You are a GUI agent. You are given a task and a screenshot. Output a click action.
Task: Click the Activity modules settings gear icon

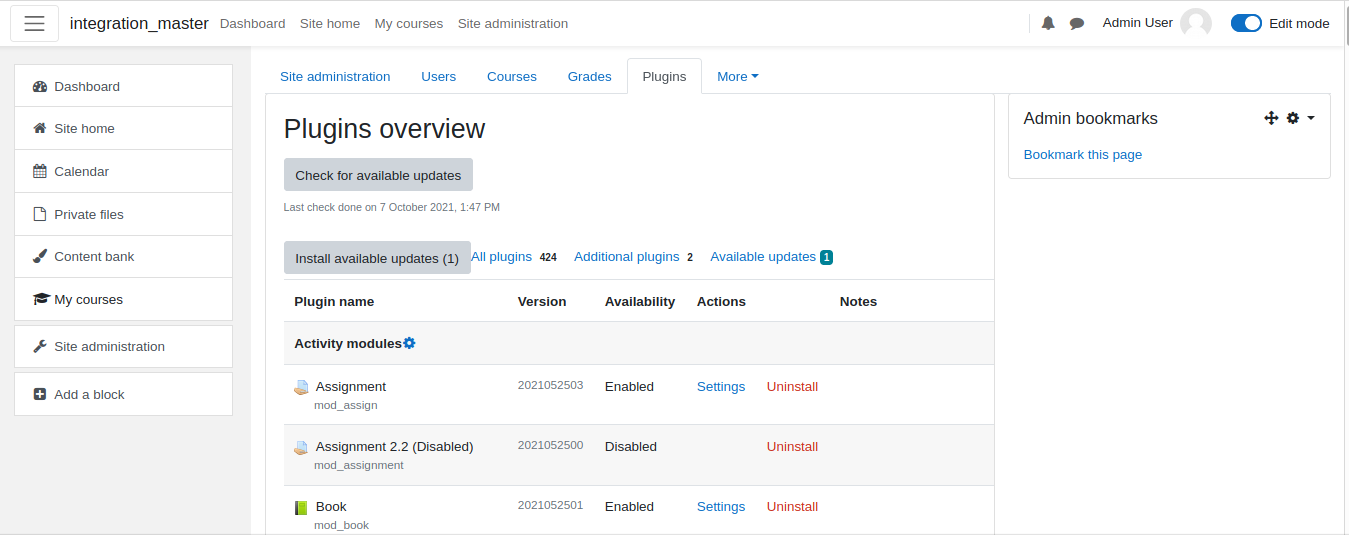pyautogui.click(x=409, y=343)
